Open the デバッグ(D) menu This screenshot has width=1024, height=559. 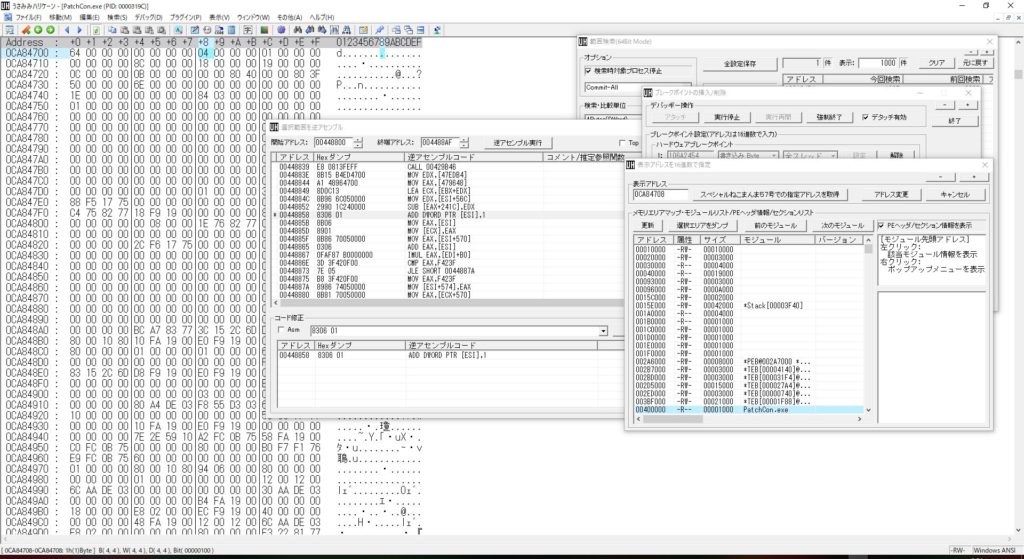pos(148,17)
